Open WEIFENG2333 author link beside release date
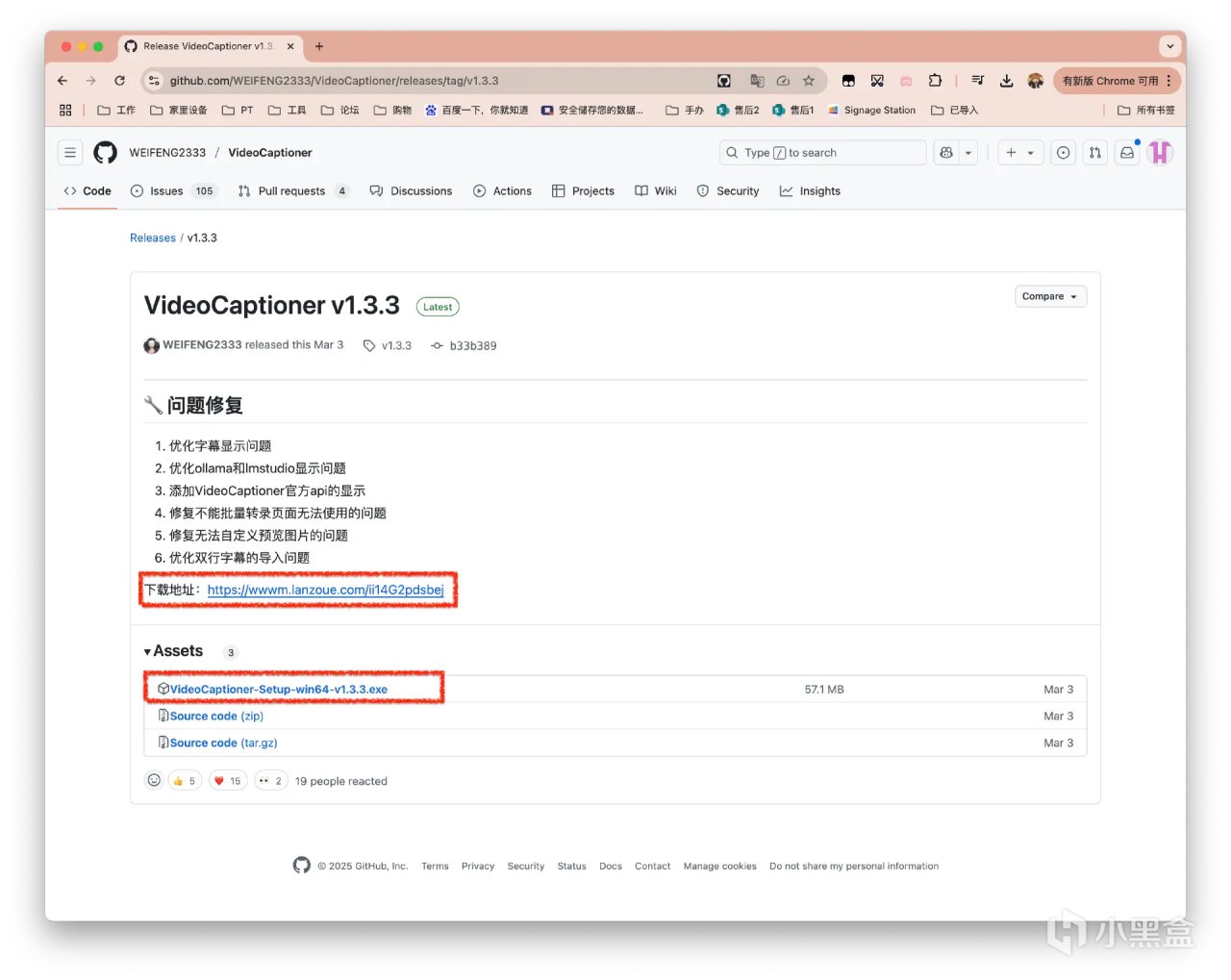Viewport: 1231px width, 980px height. tap(202, 345)
